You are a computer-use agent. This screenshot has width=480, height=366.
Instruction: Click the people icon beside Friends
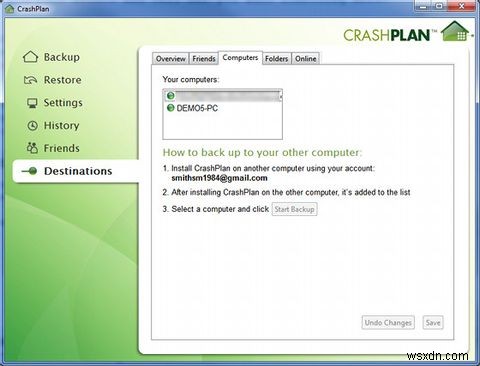pos(32,148)
